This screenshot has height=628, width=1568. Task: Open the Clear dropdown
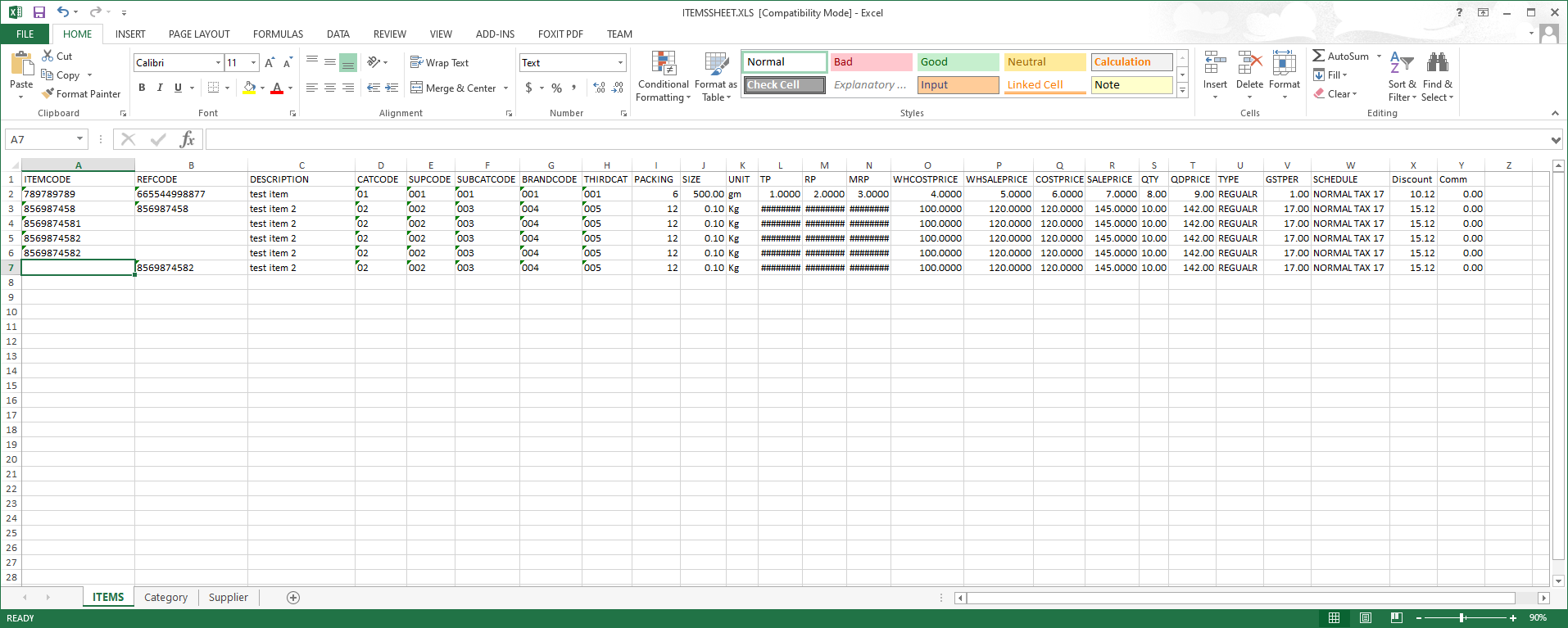1336,93
